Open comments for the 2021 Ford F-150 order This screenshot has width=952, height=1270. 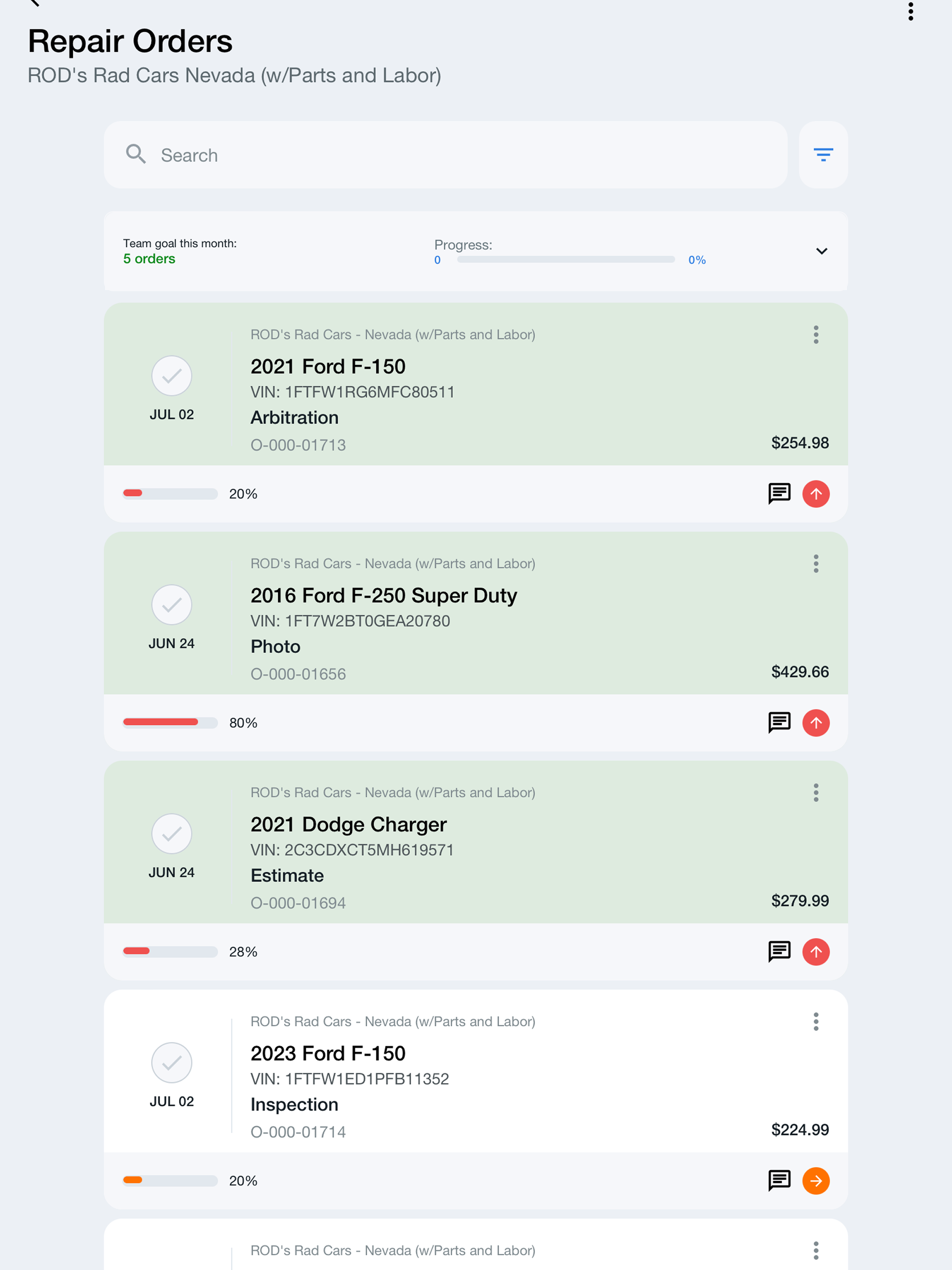coord(779,493)
